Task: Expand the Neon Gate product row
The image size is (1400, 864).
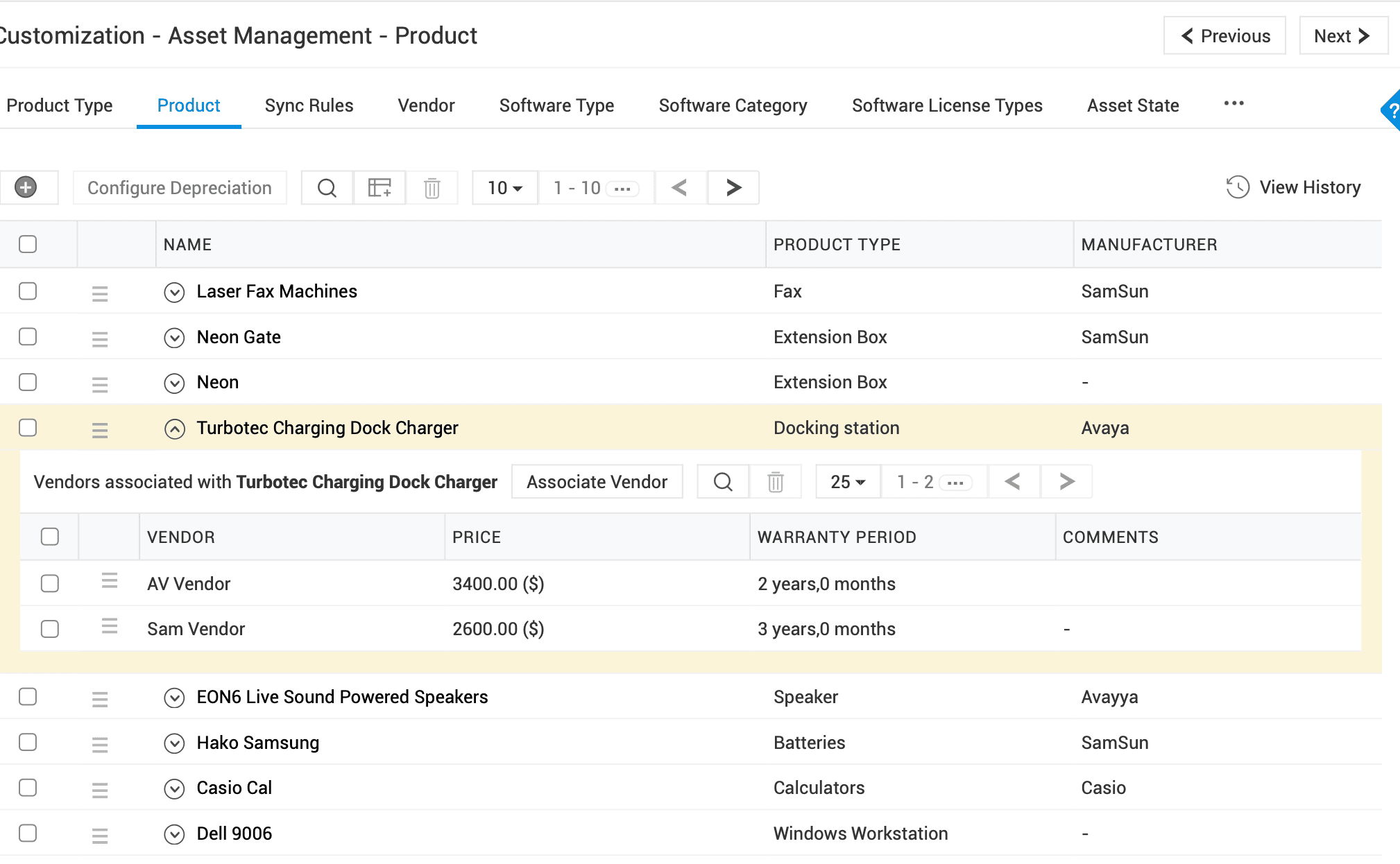Action: click(174, 338)
